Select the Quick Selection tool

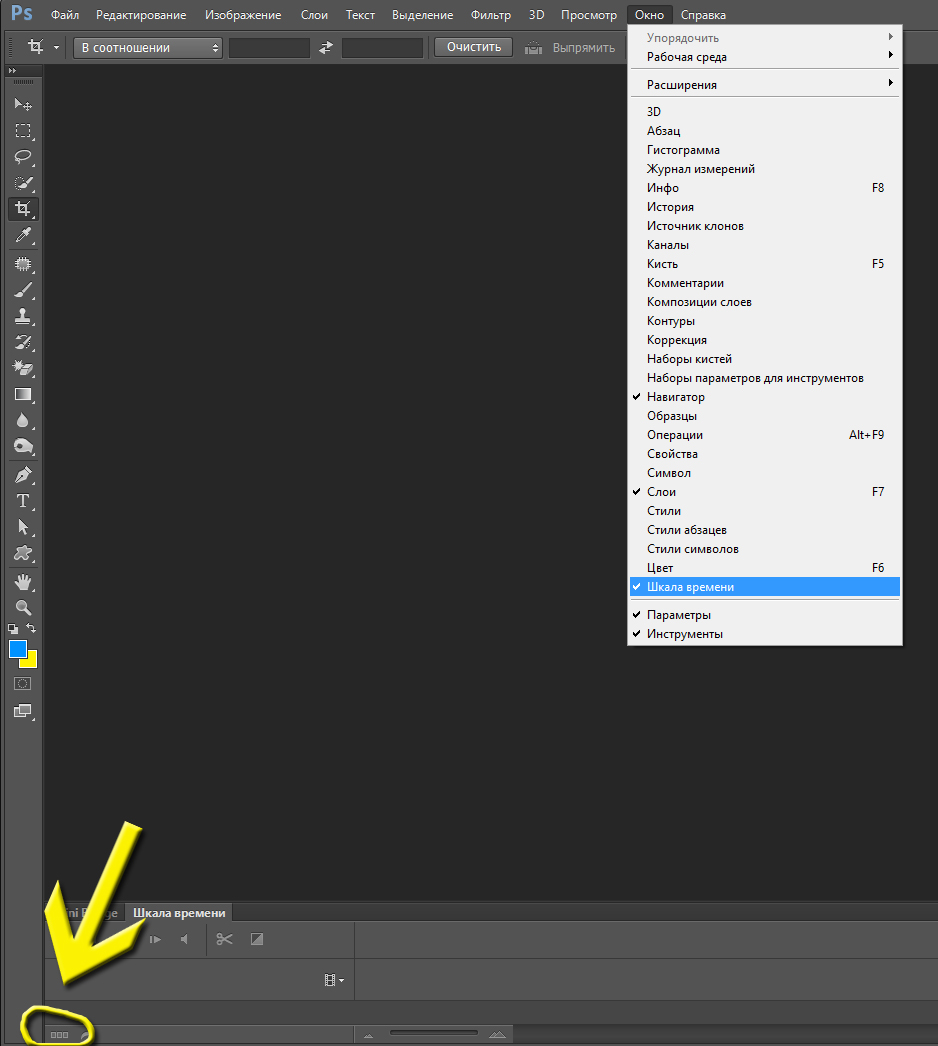point(23,183)
